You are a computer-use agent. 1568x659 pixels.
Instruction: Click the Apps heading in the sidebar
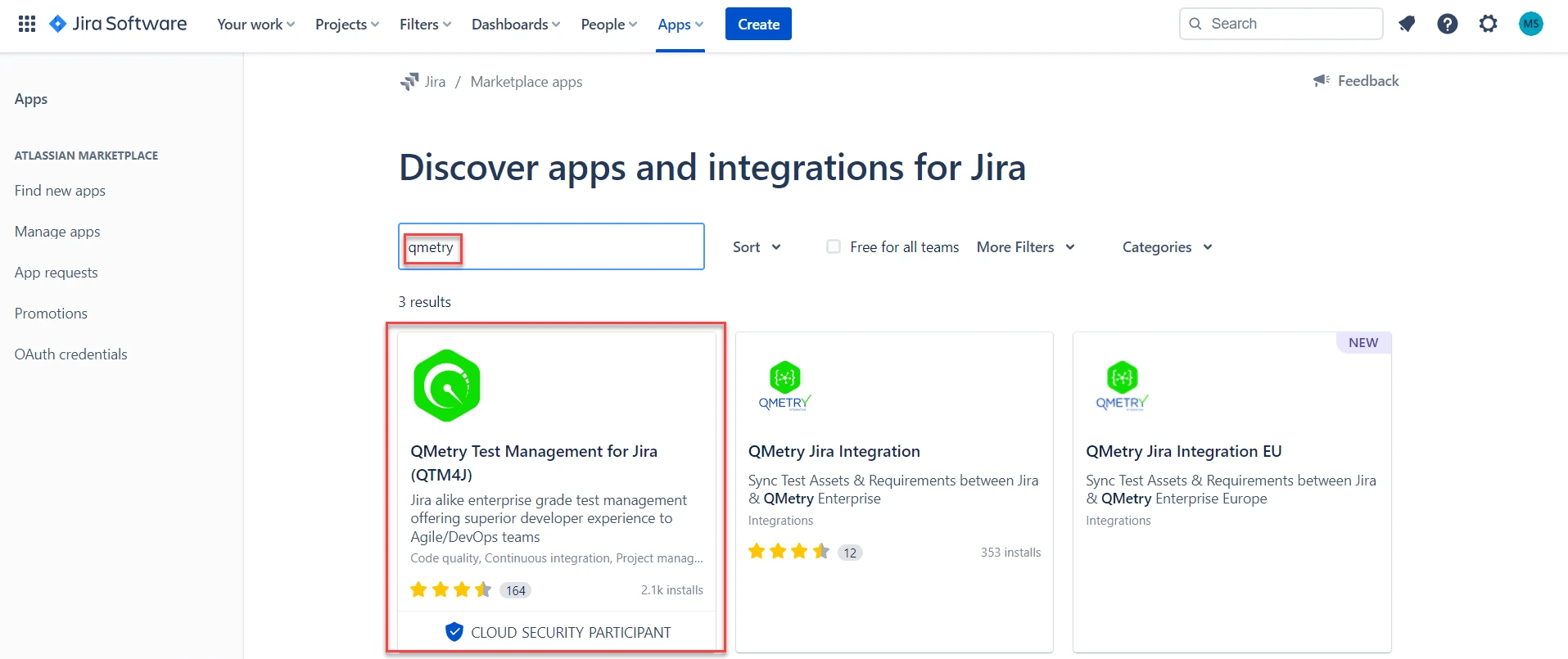coord(31,99)
